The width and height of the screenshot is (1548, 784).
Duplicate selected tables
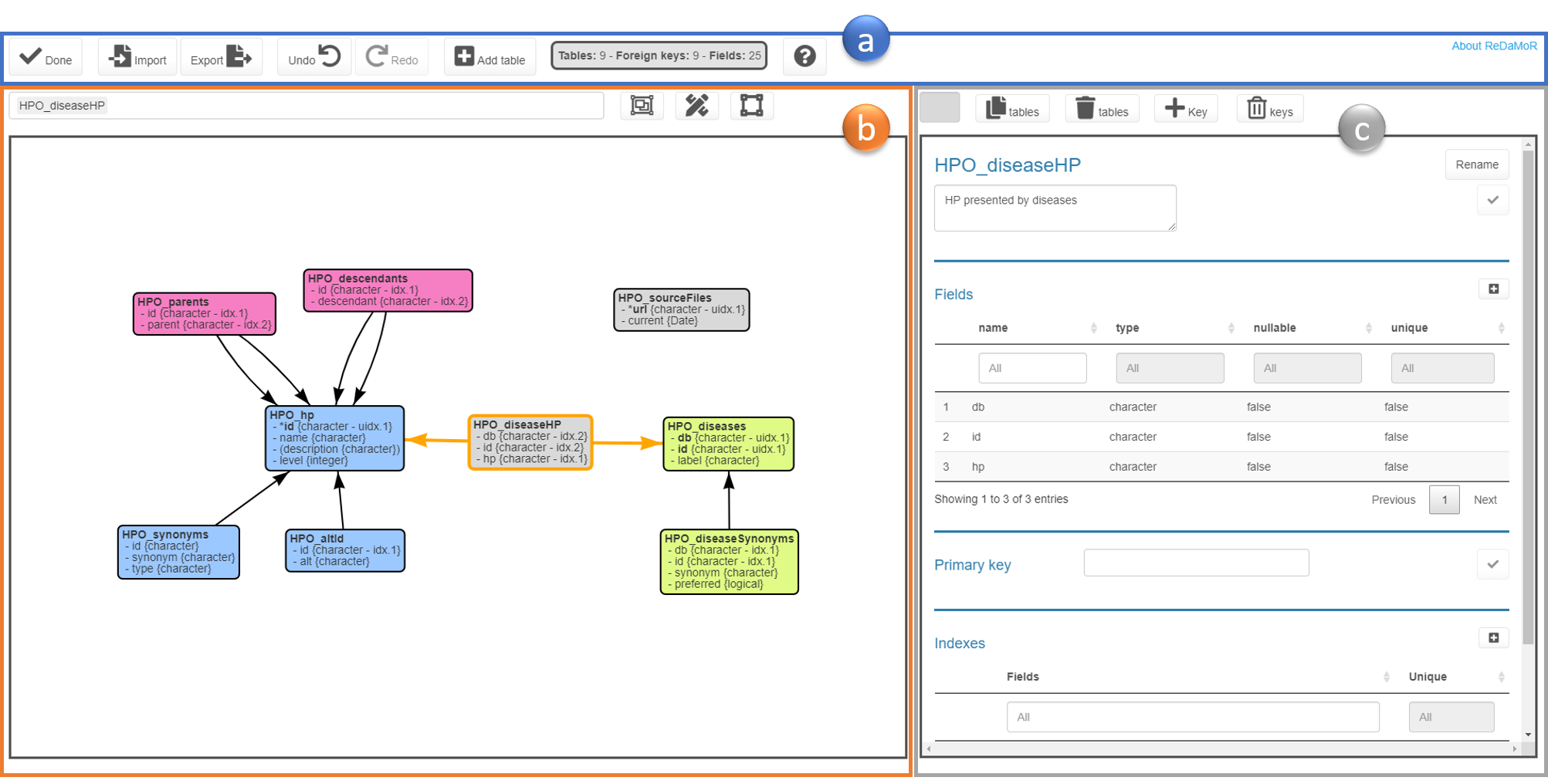(1013, 109)
